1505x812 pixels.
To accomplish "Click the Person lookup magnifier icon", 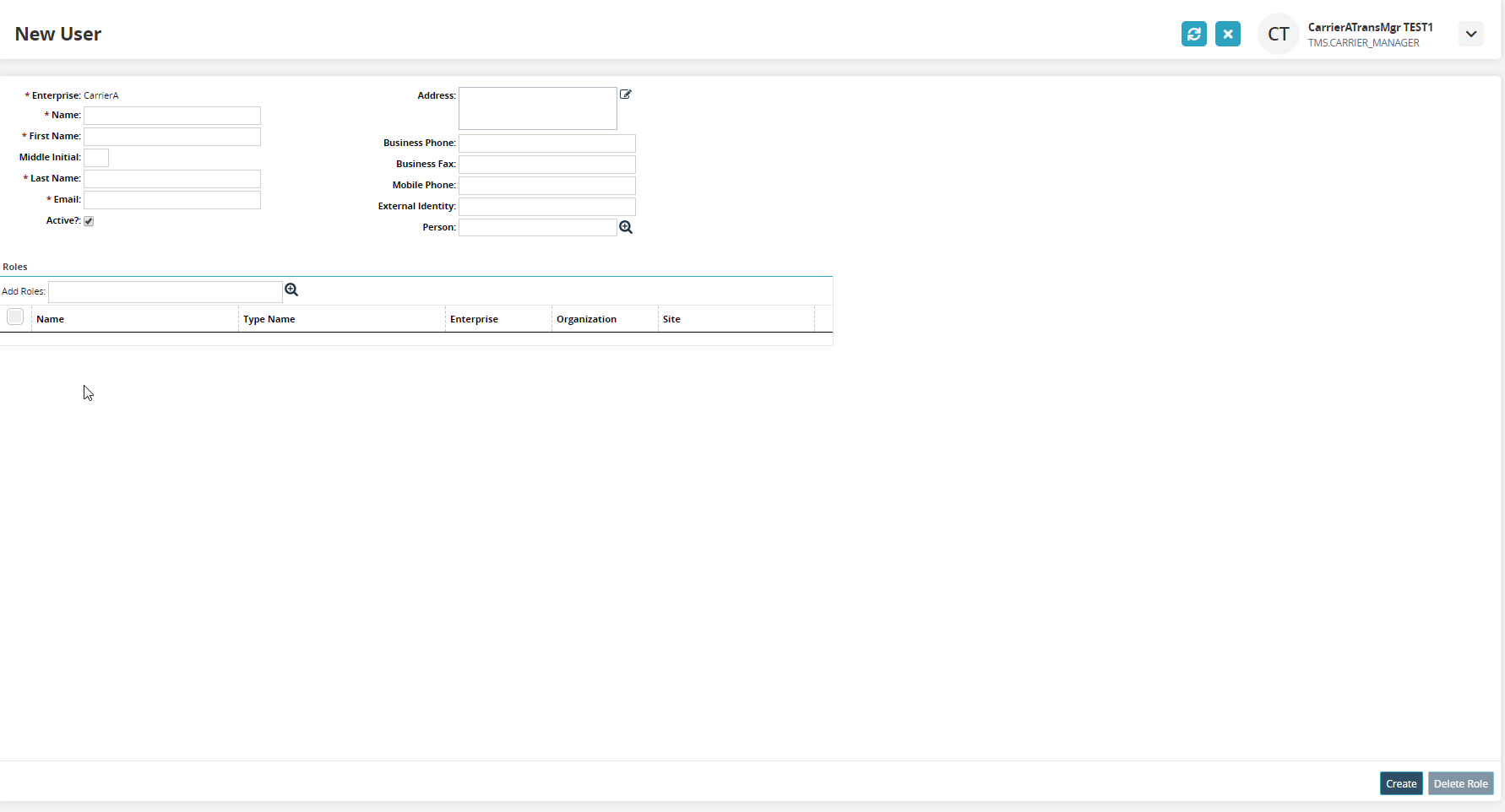I will [626, 227].
